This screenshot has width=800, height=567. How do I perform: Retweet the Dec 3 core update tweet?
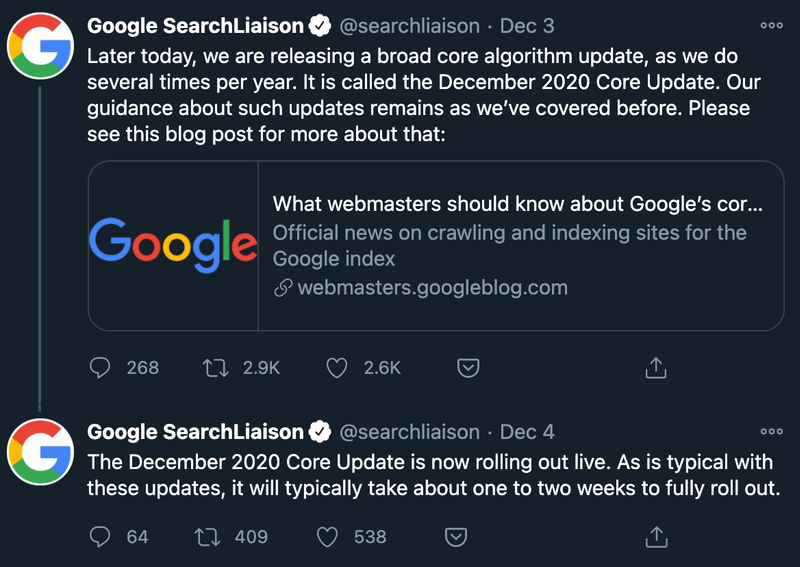click(216, 367)
